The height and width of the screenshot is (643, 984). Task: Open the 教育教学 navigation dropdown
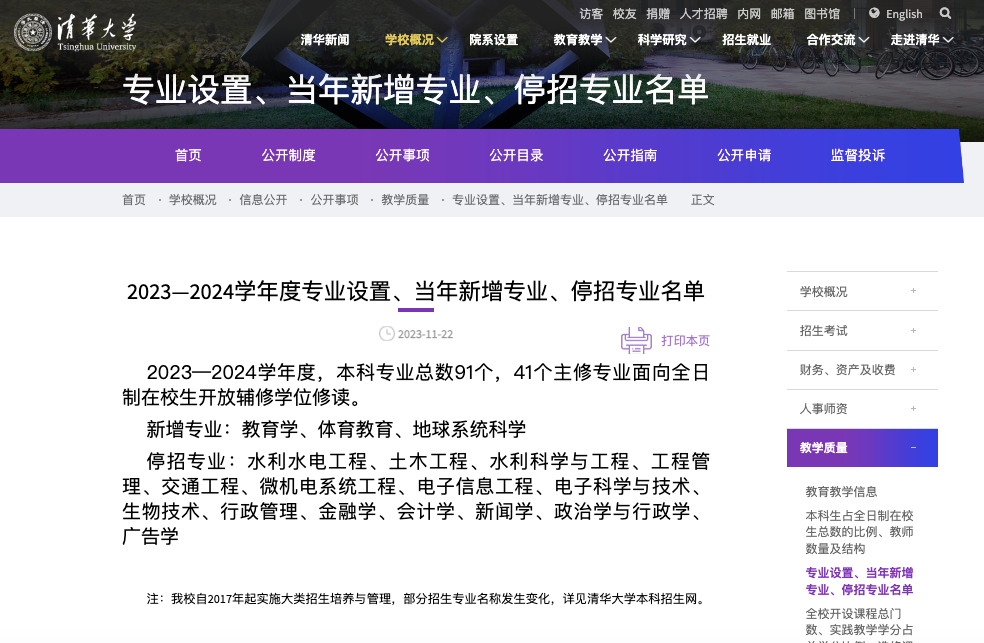(x=584, y=40)
